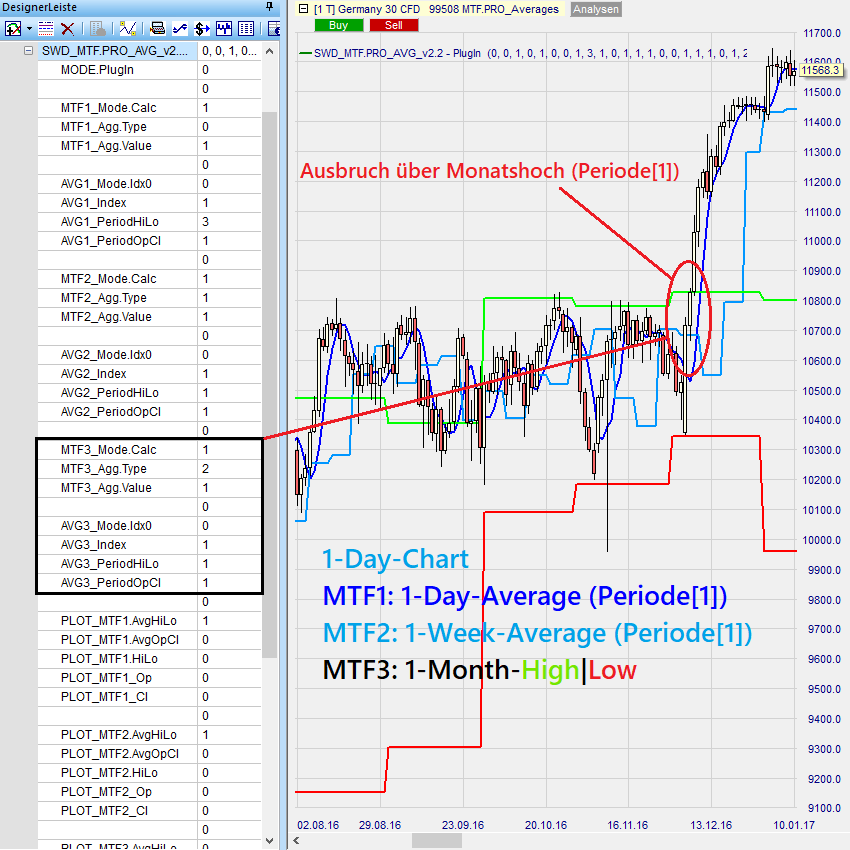Select the MTF2_Agg.Value property label
The image size is (850, 850).
pyautogui.click(x=106, y=317)
